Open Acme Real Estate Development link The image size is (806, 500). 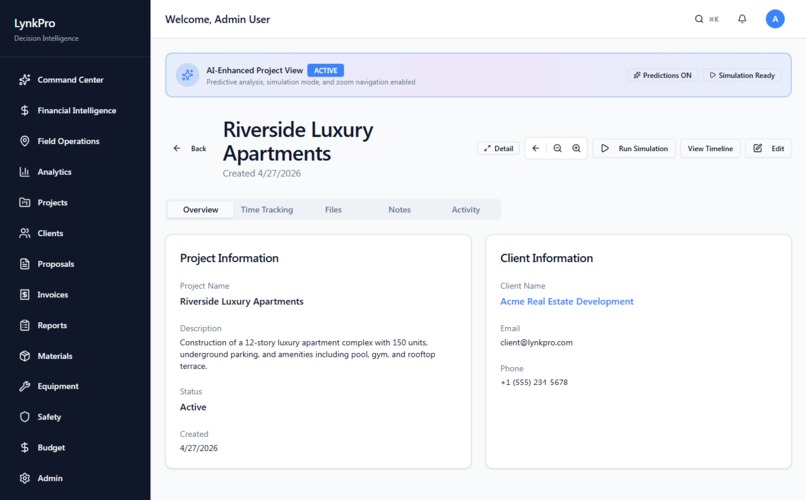[566, 302]
